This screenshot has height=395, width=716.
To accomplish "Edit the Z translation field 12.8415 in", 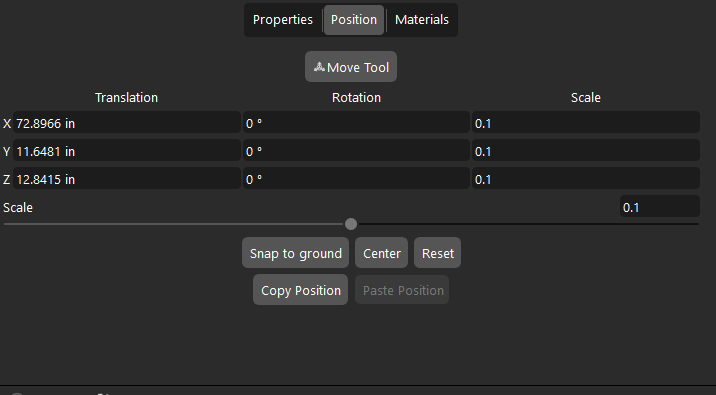I will (126, 179).
